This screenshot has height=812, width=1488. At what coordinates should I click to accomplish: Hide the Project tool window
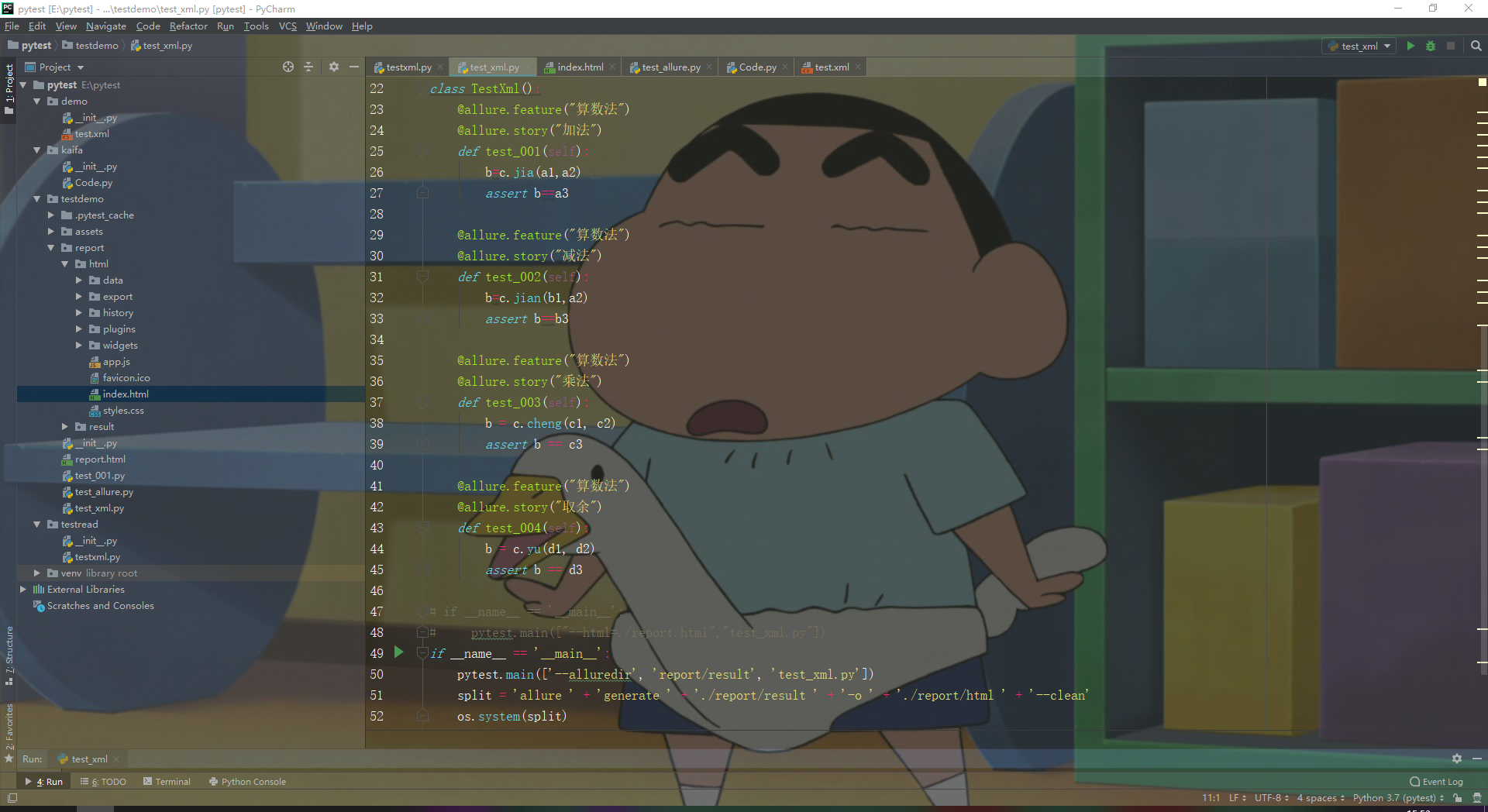pos(354,67)
